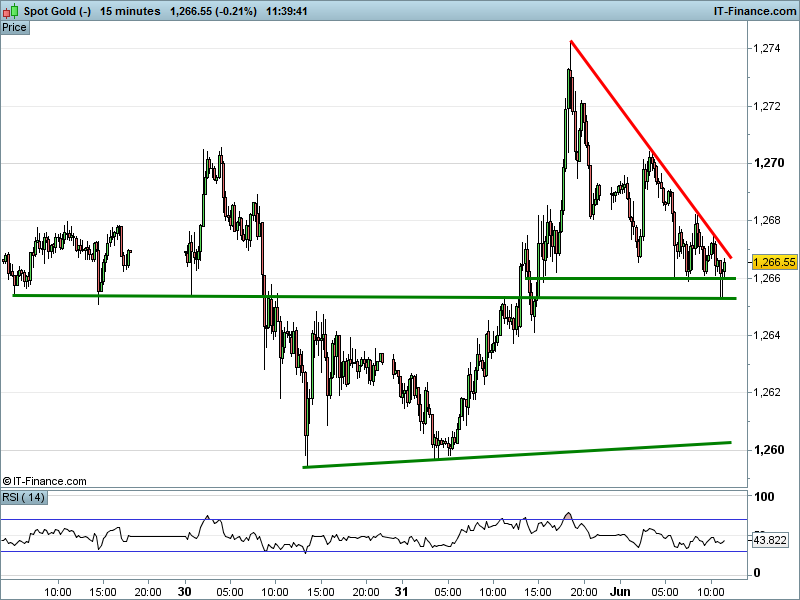Screen dimensions: 800x600
Task: Click the bold 1,270 price axis label
Action: 769,163
